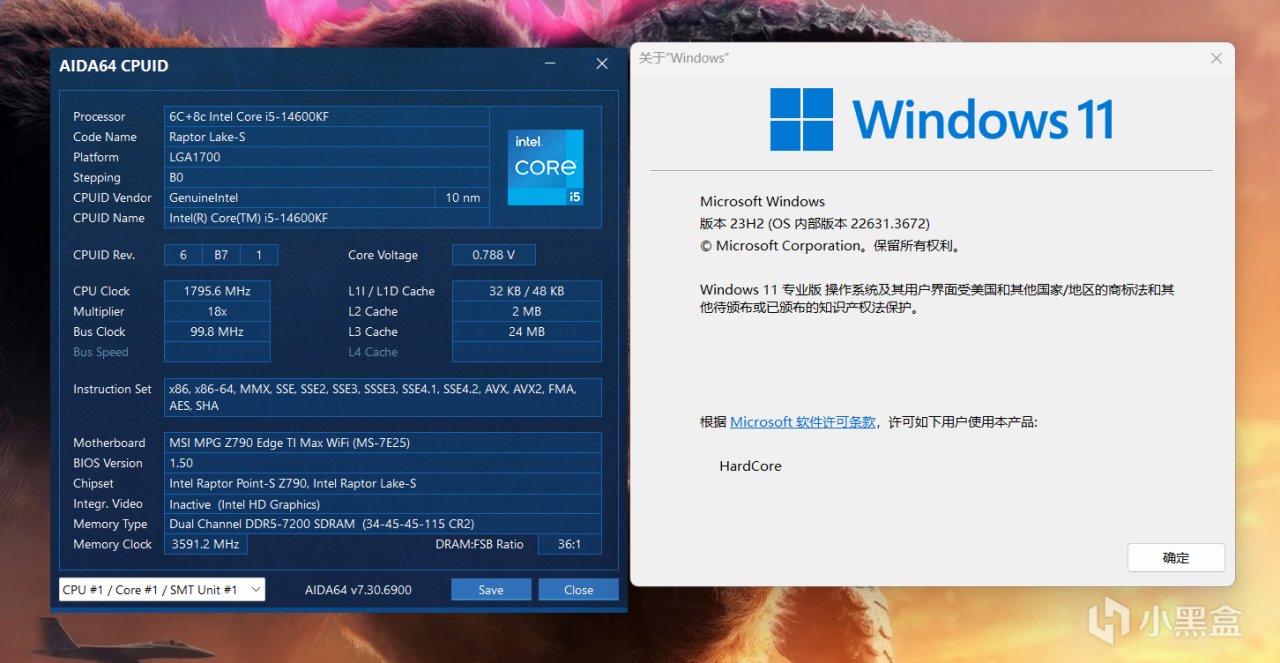Click the Bus Clock value 99.8 MHz
This screenshot has height=663, width=1280.
[217, 332]
